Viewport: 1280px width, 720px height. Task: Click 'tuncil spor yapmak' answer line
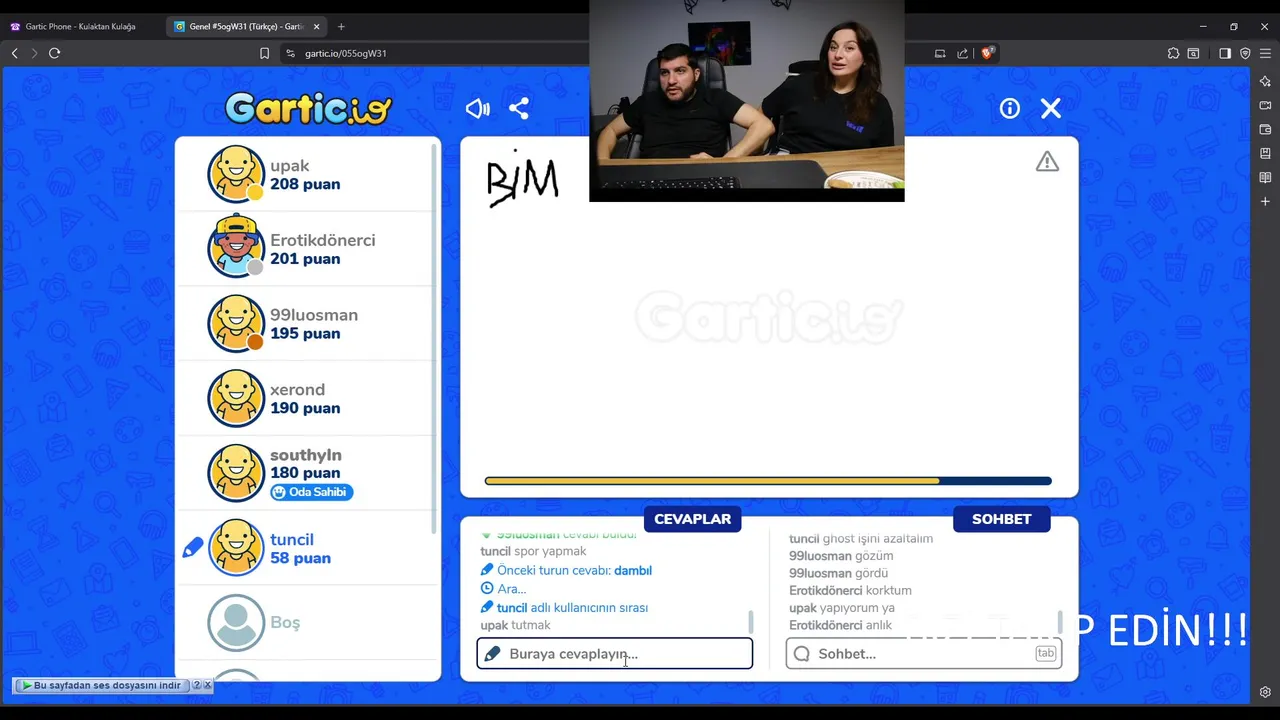(533, 551)
